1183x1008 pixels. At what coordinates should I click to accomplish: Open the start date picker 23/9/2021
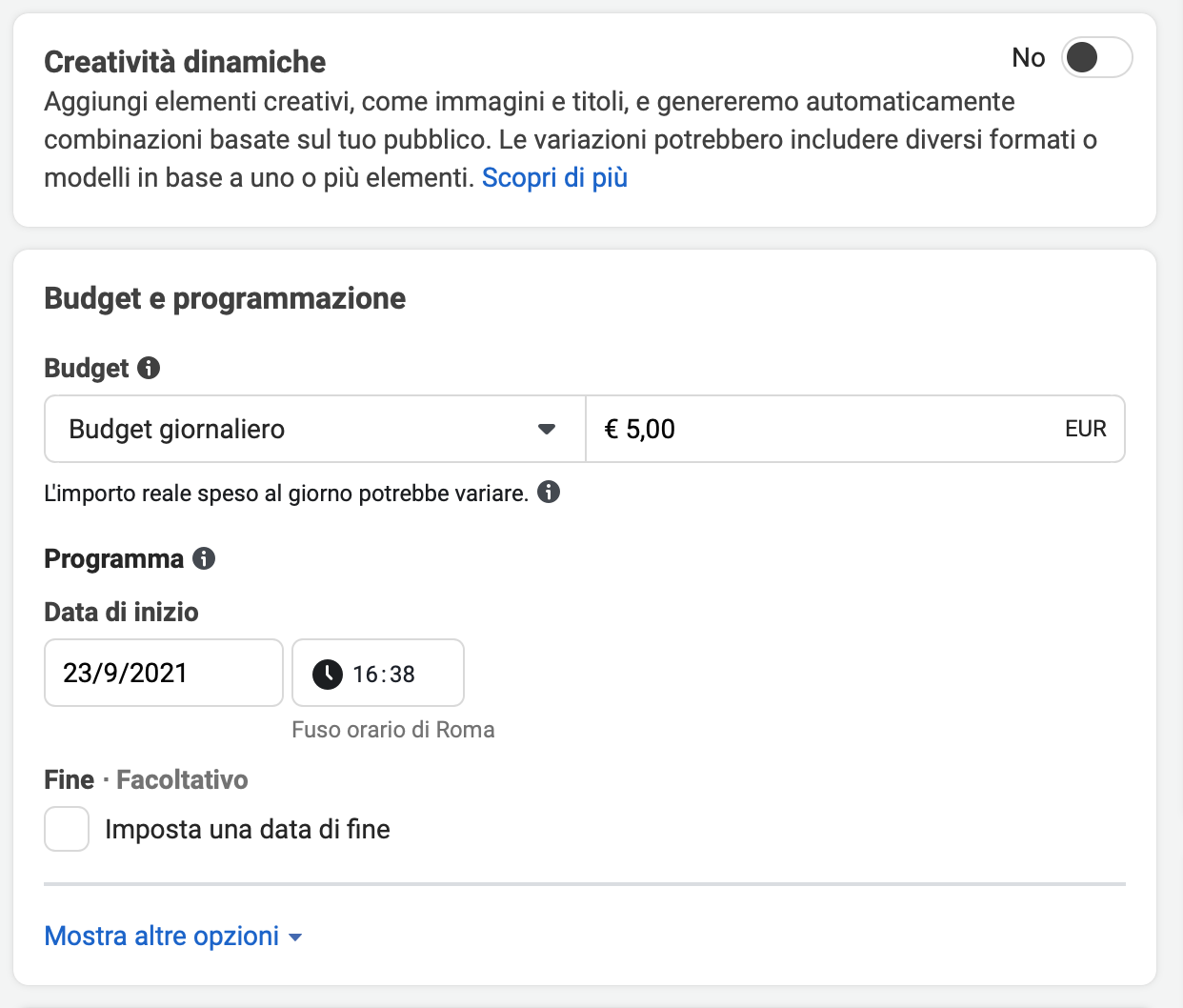[x=164, y=673]
